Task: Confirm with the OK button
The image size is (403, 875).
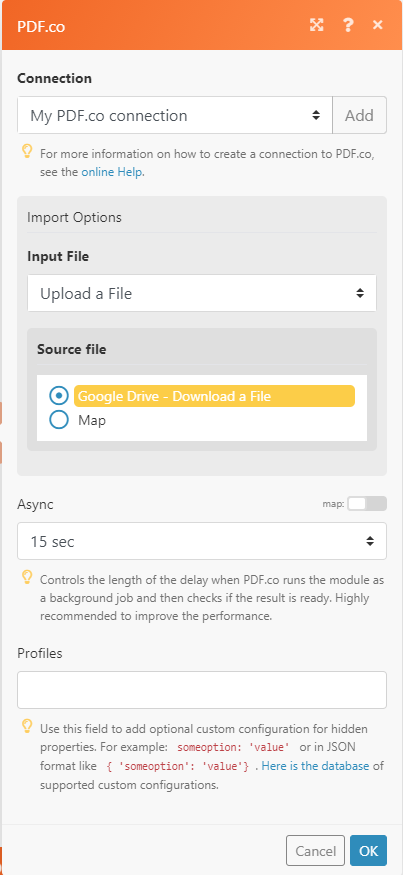Action: coord(368,850)
